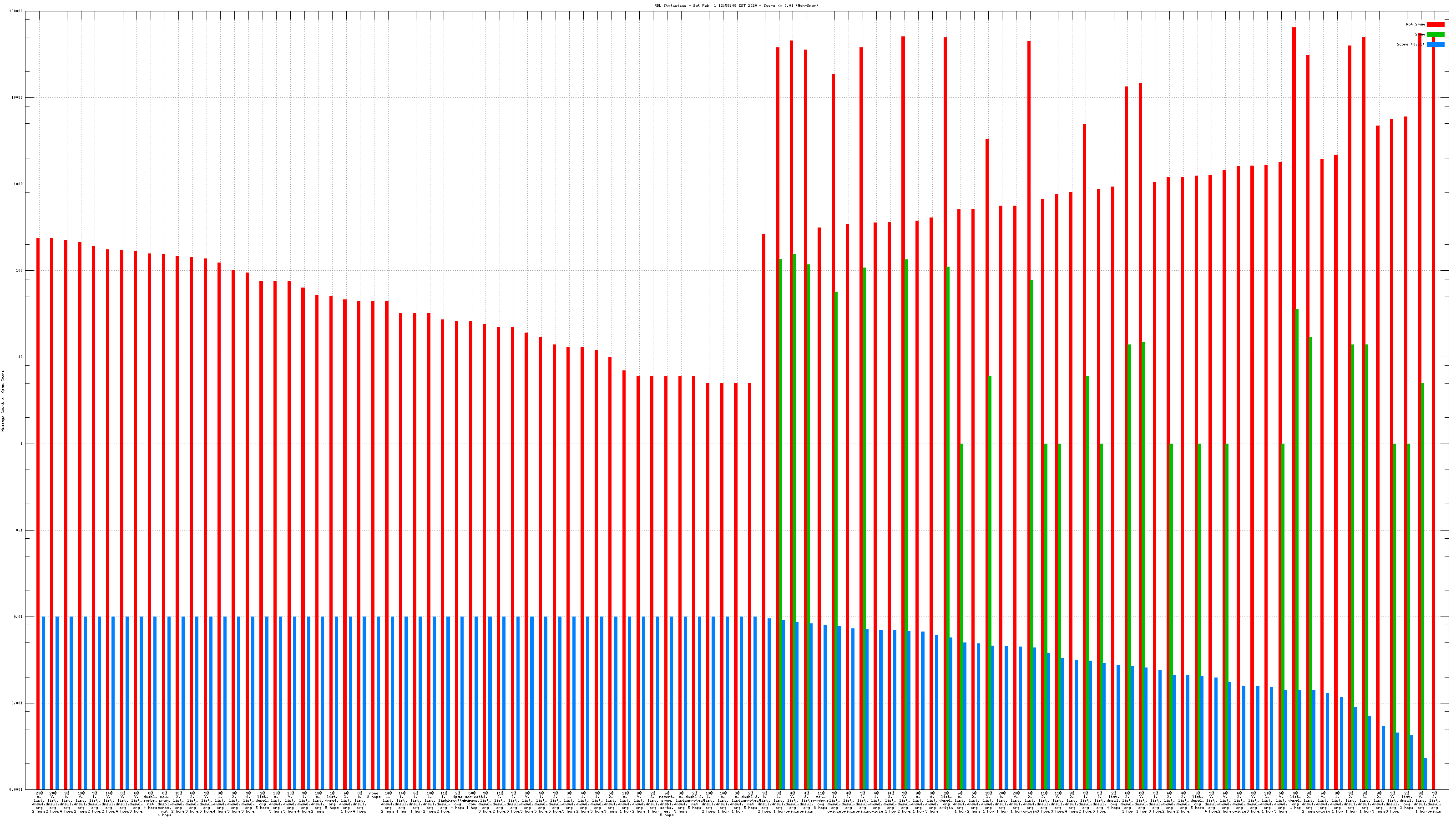The height and width of the screenshot is (819, 1456).
Task: Click the 'Score (0..1)' legend text
Action: tap(1410, 44)
